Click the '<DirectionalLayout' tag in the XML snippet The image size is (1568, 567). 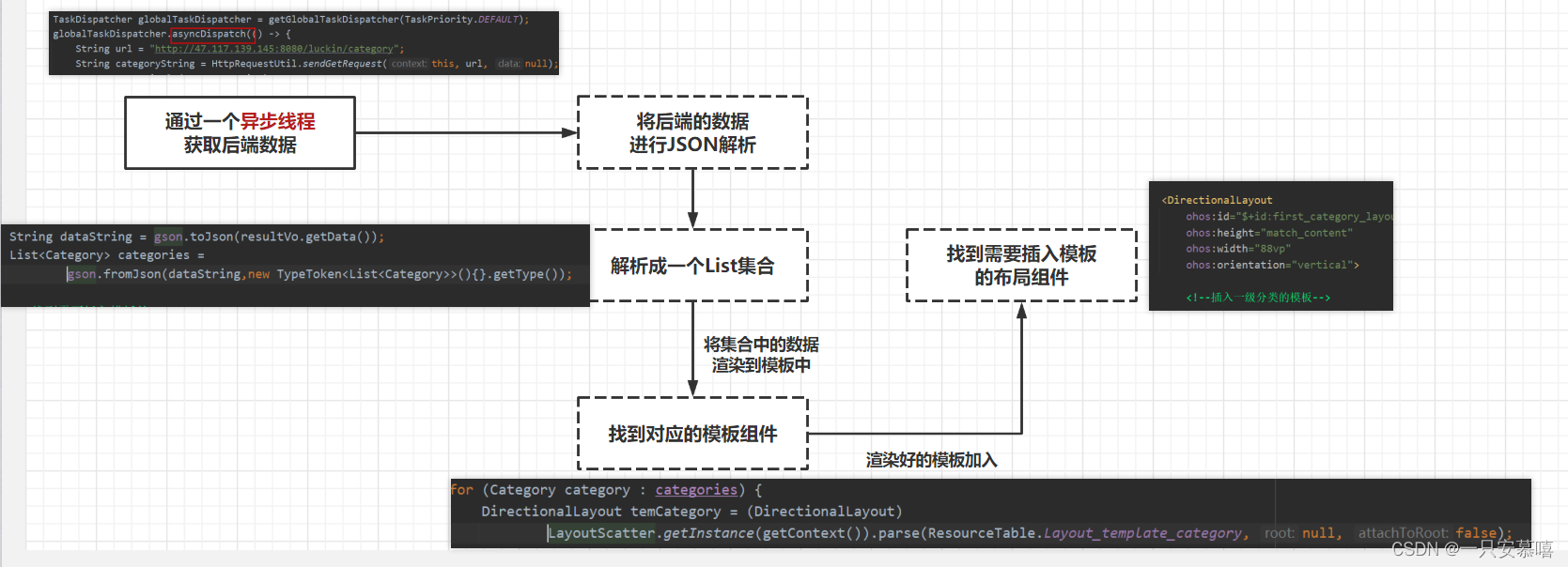click(x=1217, y=200)
